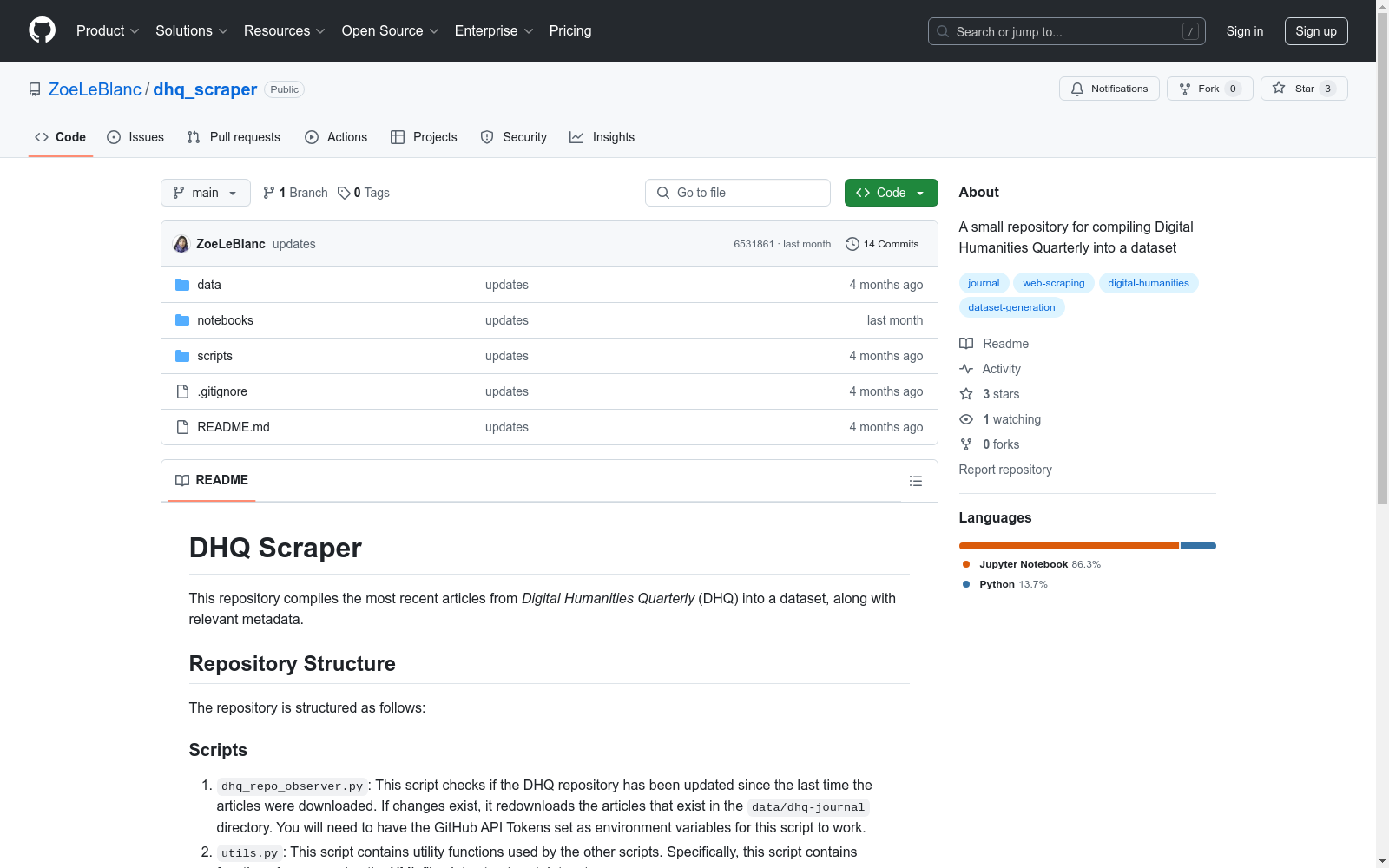
Task: Click Report repository link
Action: pos(1005,470)
